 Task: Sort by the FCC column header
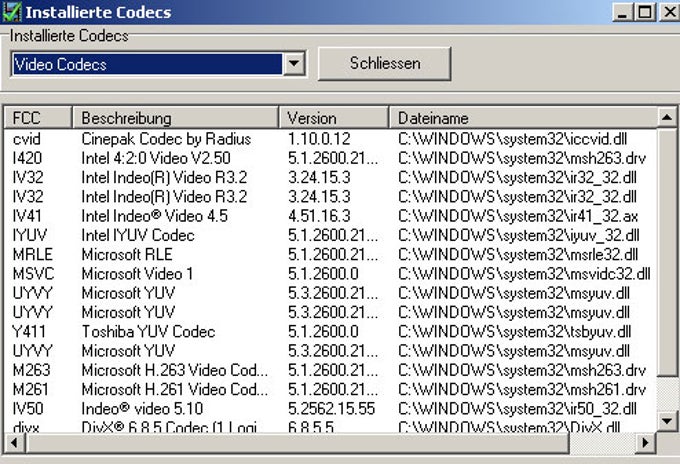click(x=38, y=118)
